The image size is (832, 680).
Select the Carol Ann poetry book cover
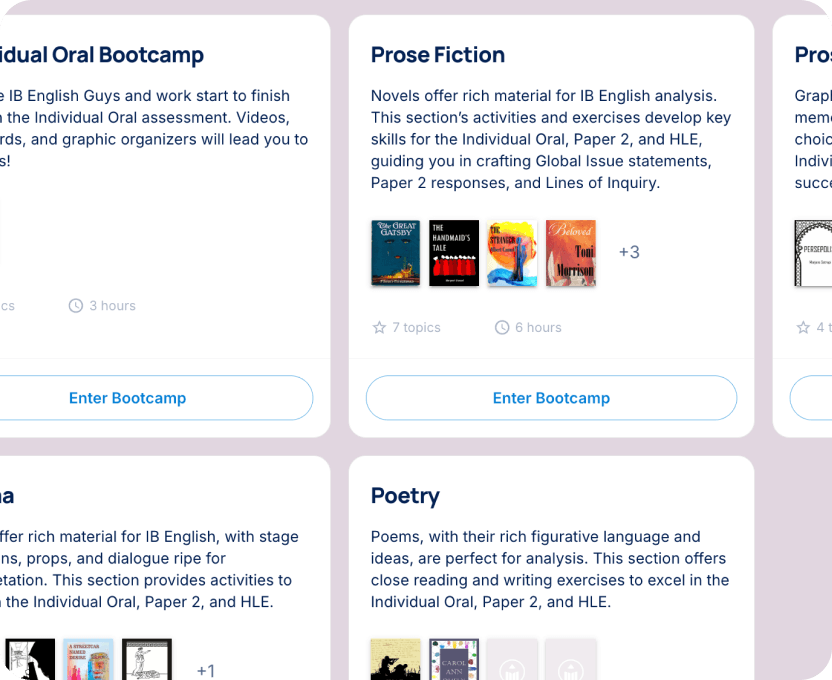tap(454, 660)
